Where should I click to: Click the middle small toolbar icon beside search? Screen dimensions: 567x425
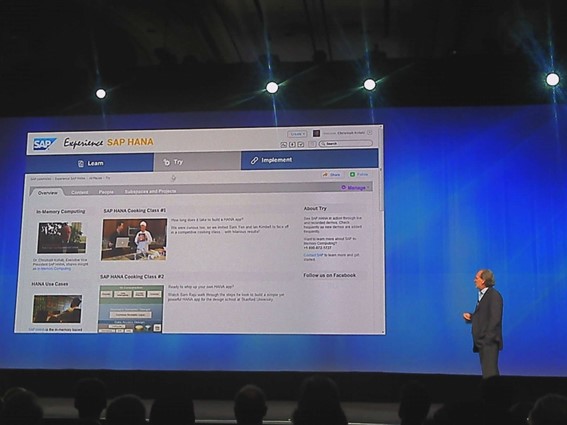coord(292,144)
